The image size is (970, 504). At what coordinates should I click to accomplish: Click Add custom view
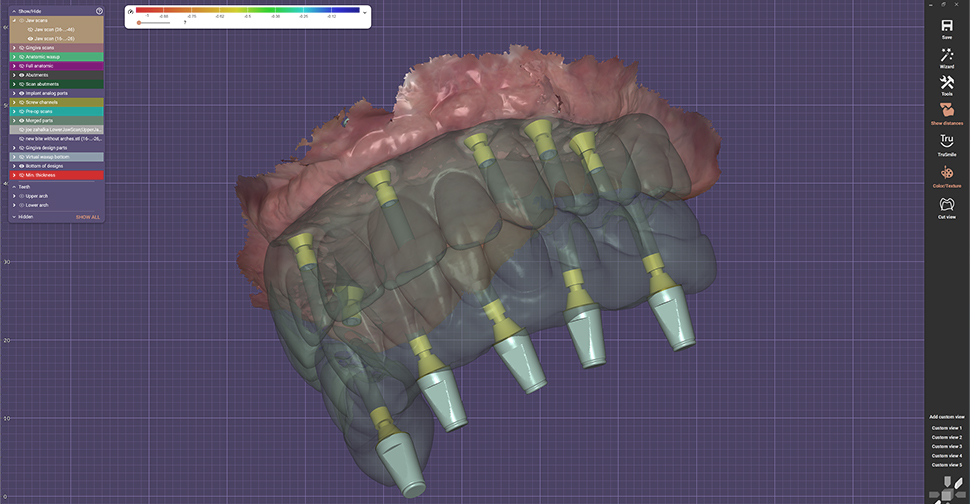(x=946, y=417)
